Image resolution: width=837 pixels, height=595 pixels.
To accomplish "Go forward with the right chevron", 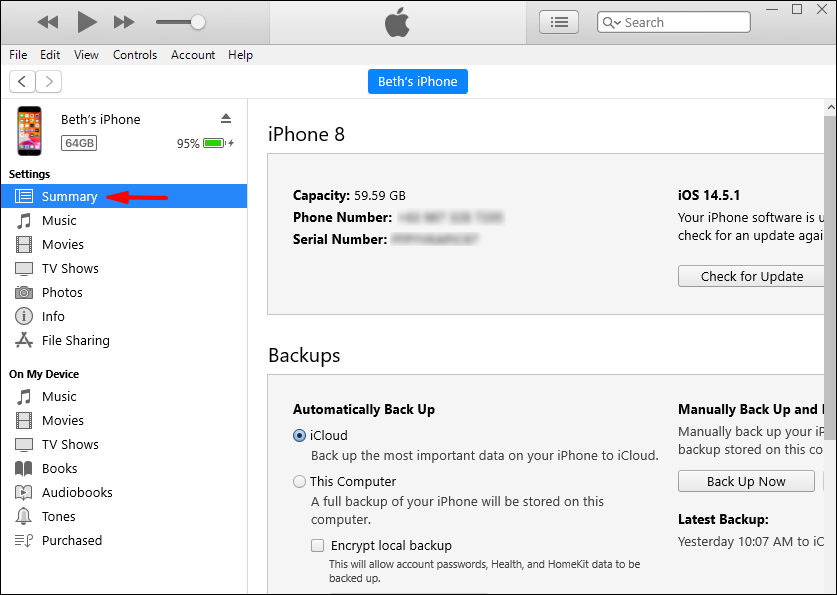I will click(x=49, y=81).
